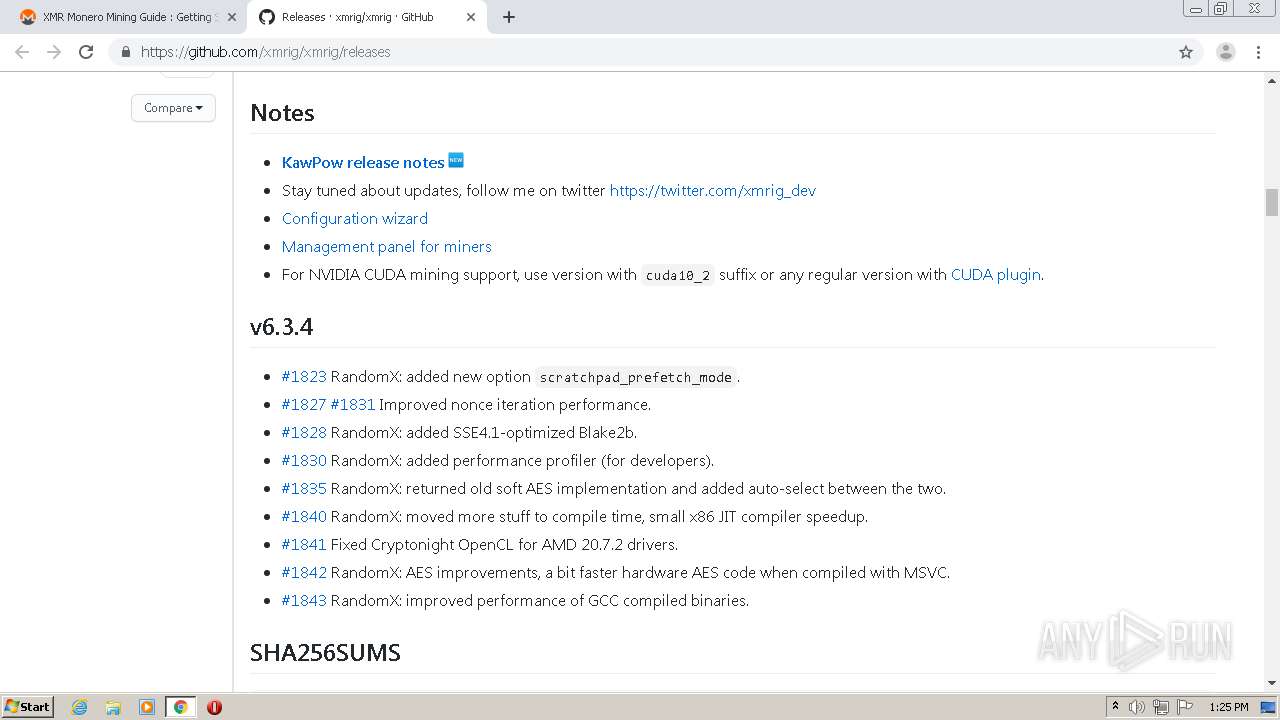Open pull request #1830
Screen dimensions: 1280x720
(304, 460)
